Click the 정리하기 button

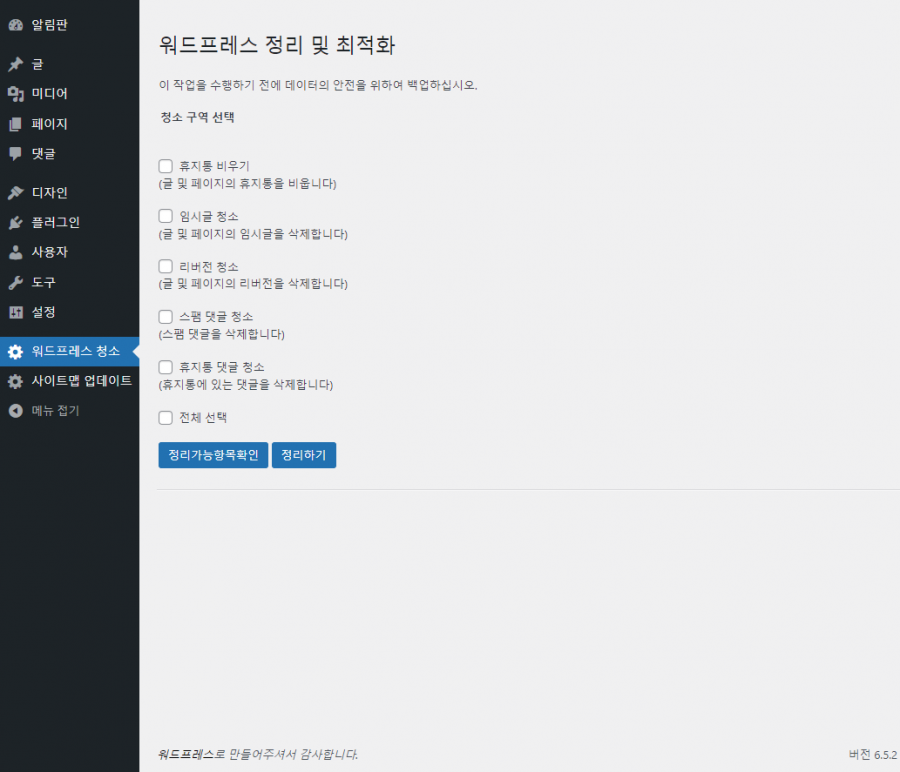pos(304,455)
